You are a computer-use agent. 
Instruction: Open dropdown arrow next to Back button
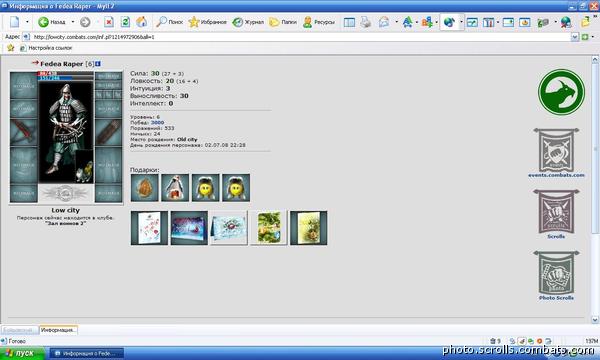pyautogui.click(x=73, y=22)
